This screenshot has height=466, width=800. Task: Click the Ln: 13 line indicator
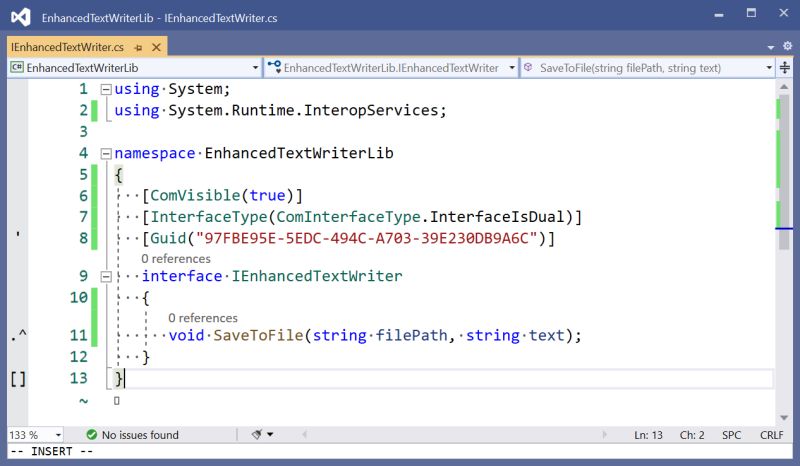click(648, 435)
